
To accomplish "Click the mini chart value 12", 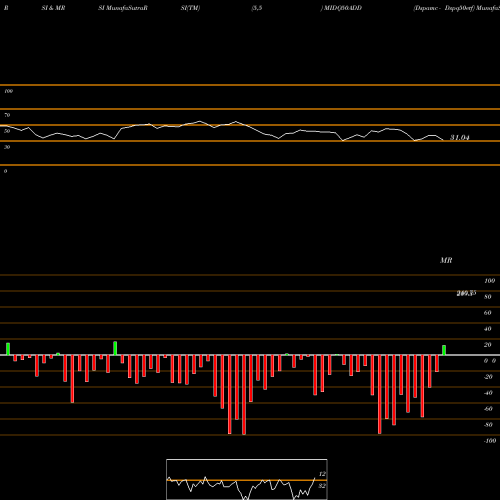I will click(322, 474).
